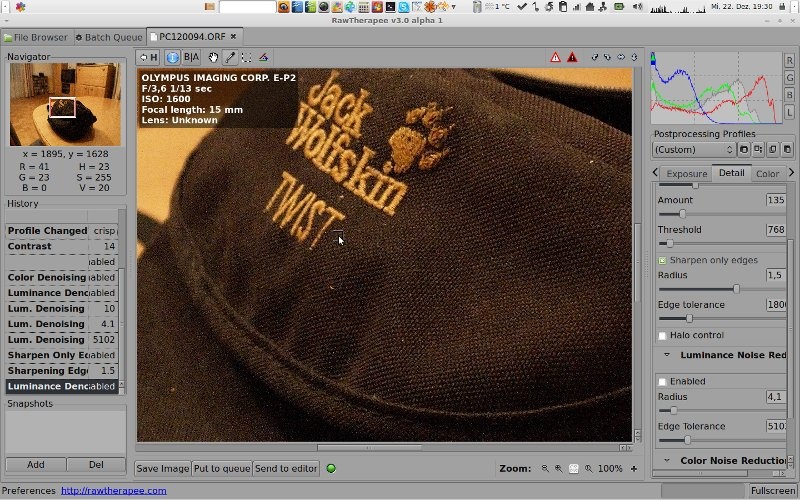Toggle before/after B|A view
The width and height of the screenshot is (800, 500).
(191, 58)
